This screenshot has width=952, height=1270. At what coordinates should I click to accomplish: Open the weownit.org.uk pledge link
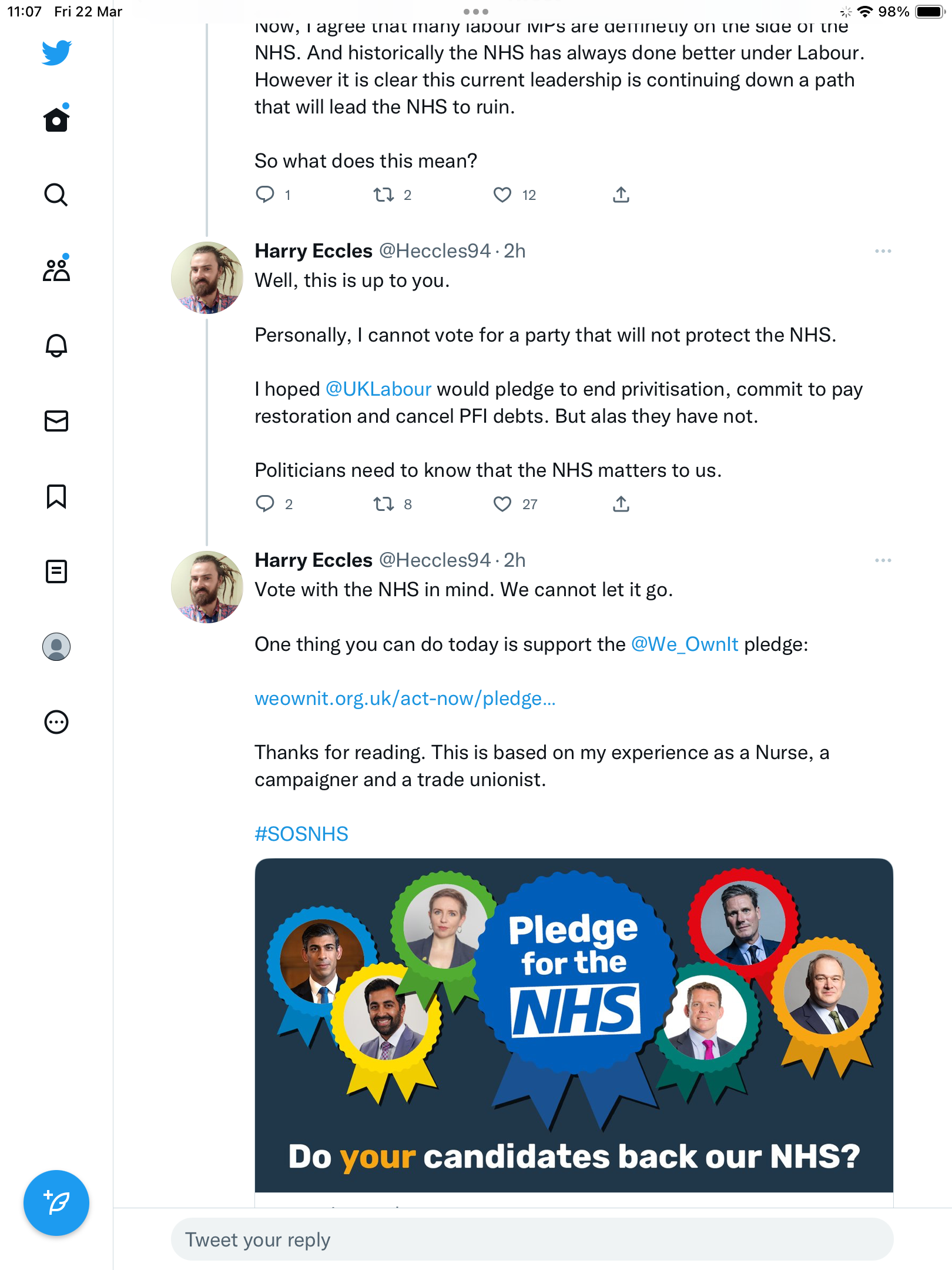point(405,698)
